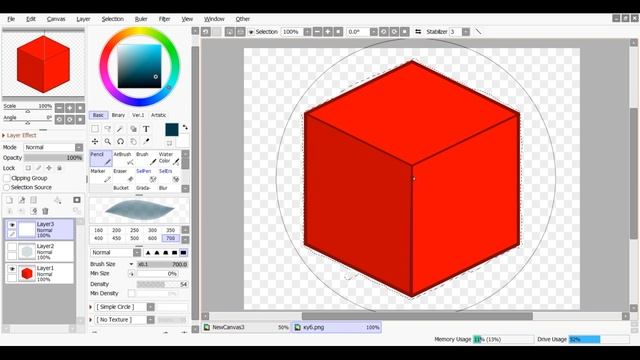Toggle lock transparent pixels for layer
This screenshot has width=640, height=360.
click(28, 168)
